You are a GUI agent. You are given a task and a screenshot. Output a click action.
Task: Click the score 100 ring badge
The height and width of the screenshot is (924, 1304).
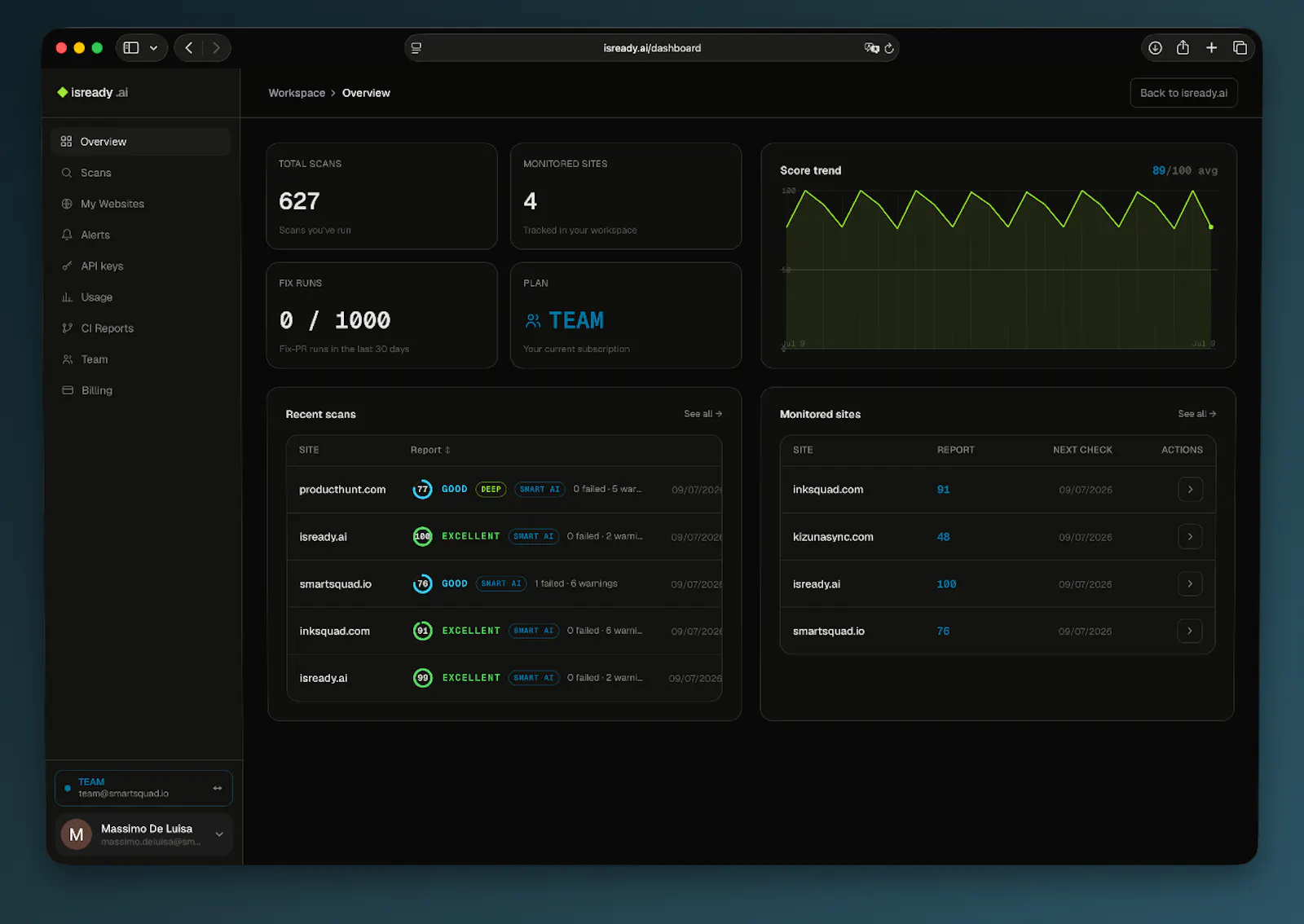(x=422, y=537)
